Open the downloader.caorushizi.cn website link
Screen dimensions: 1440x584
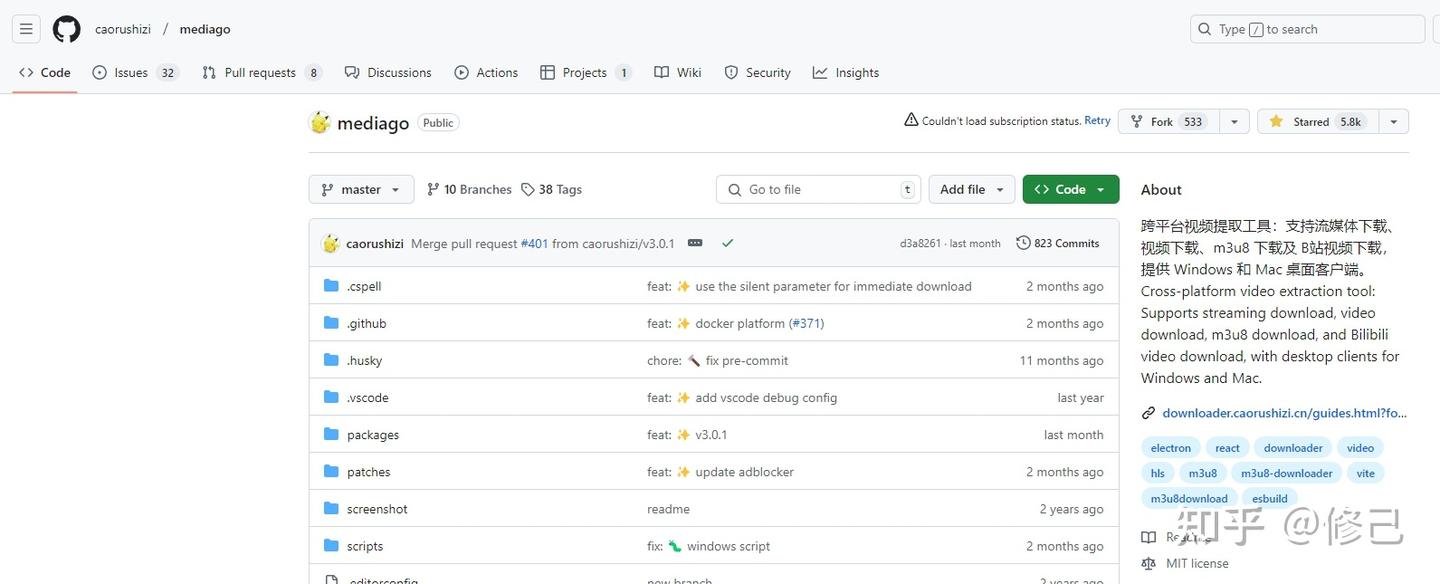[1283, 413]
